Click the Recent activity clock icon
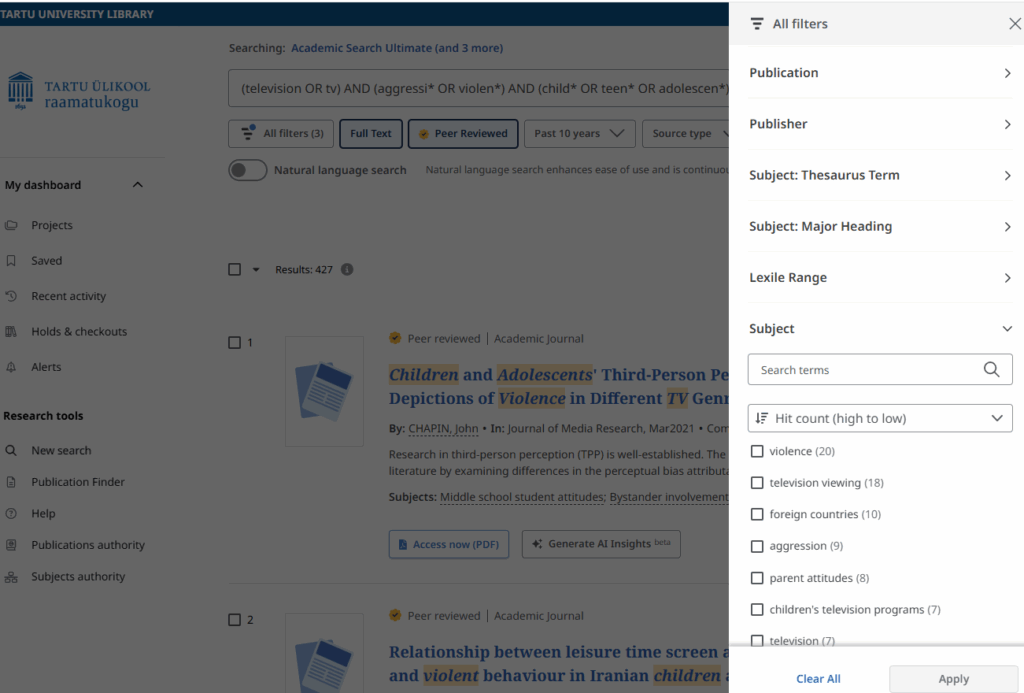The width and height of the screenshot is (1024, 693). pyautogui.click(x=11, y=297)
